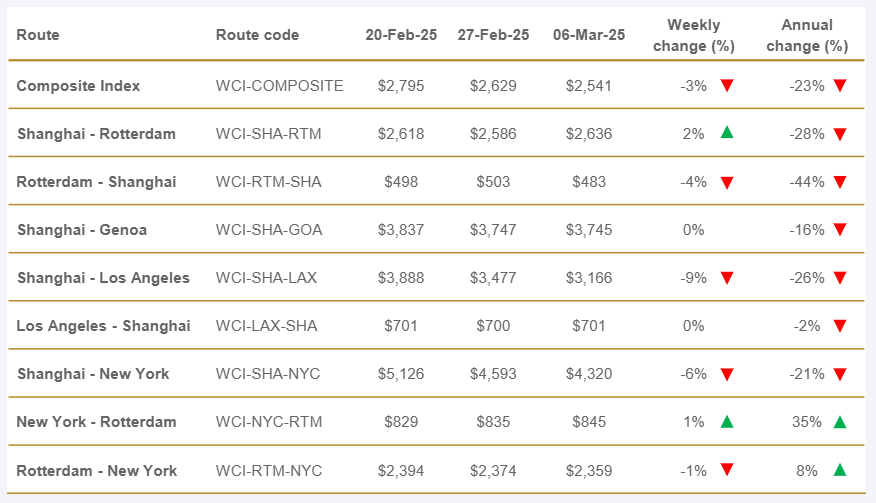Click the green arrow next to 8% annual change
Viewport: 876px width, 503px height.
click(840, 470)
